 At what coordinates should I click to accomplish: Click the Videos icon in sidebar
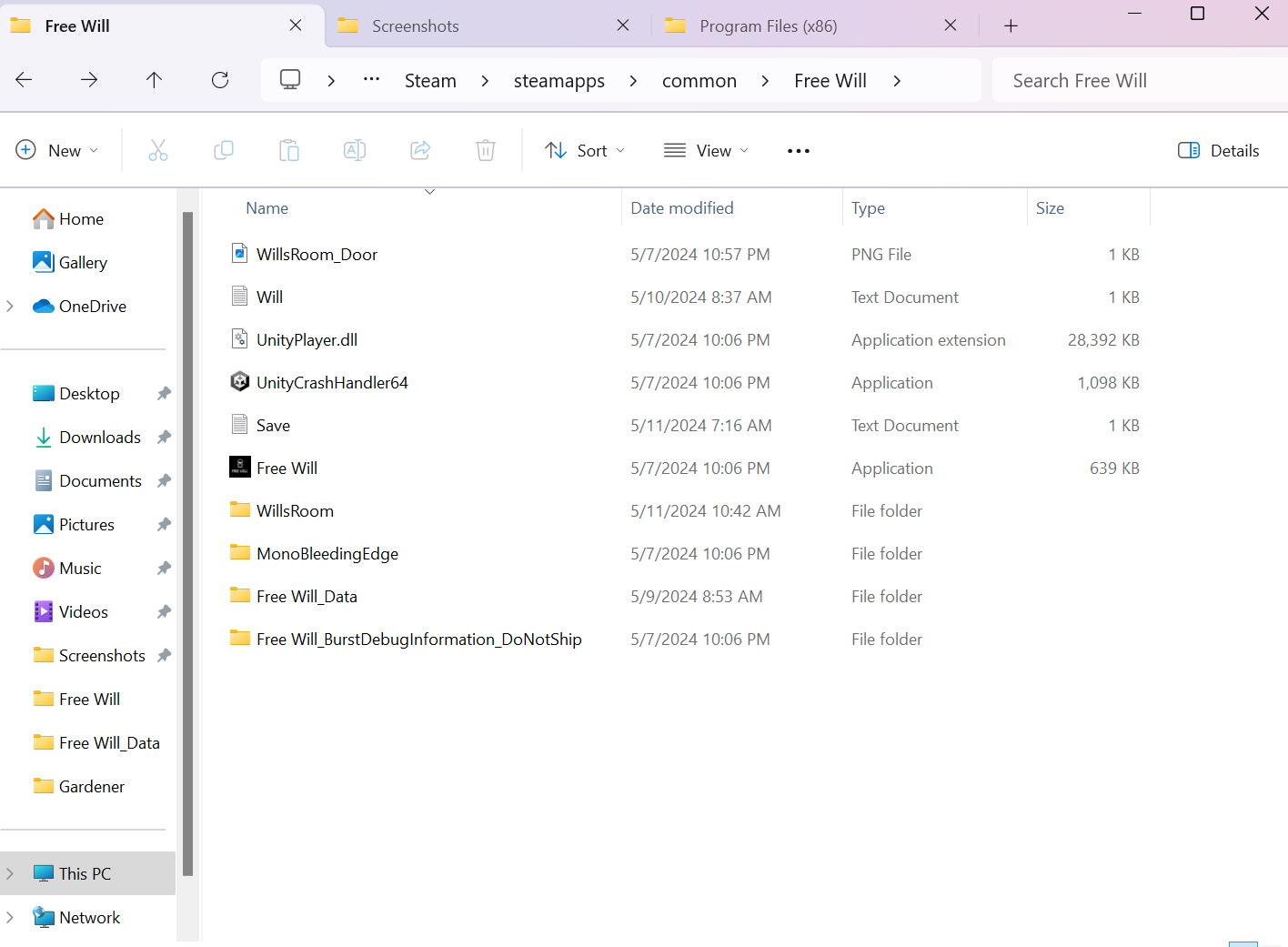pos(43,611)
